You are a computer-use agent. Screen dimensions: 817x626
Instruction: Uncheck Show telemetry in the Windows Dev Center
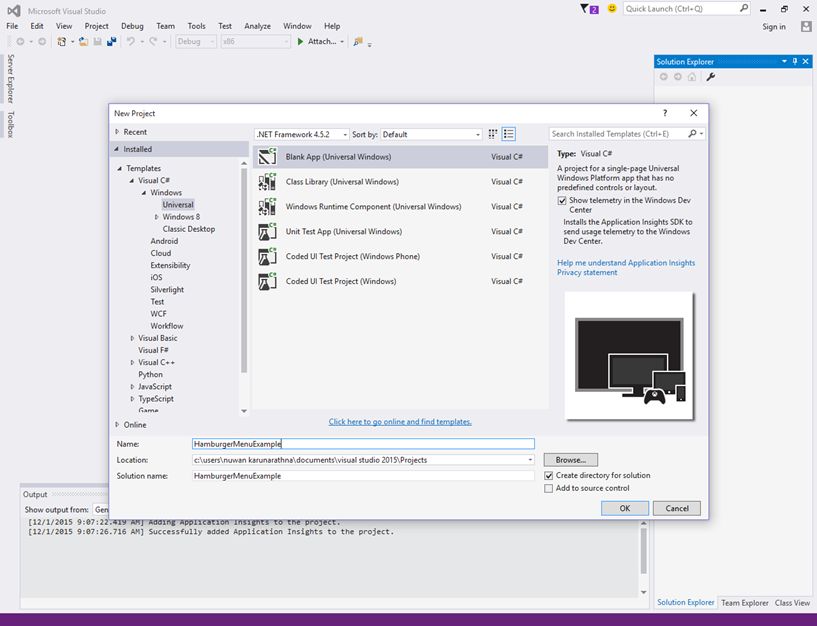[x=562, y=200]
